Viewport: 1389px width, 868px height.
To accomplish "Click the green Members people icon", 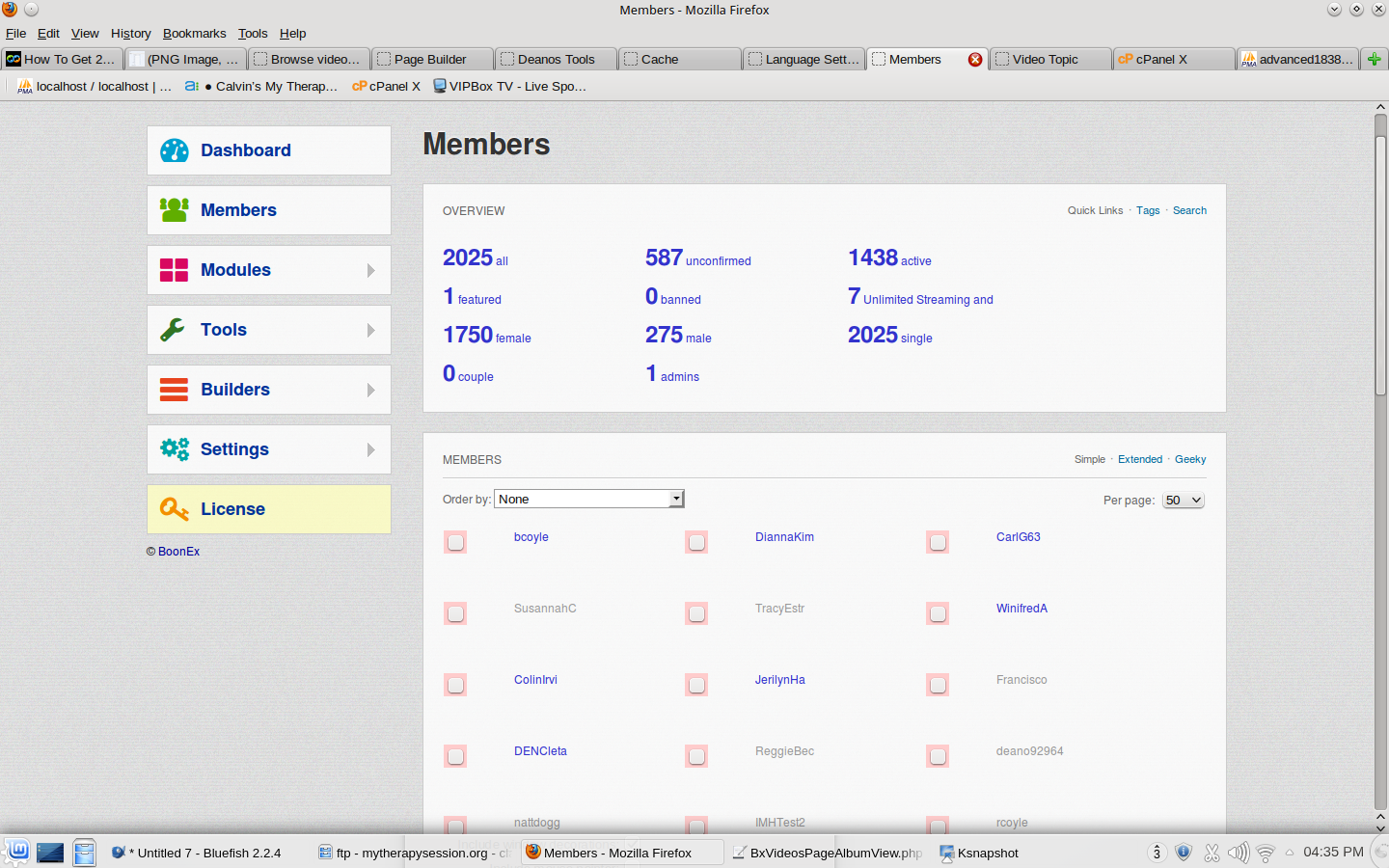I will [175, 210].
